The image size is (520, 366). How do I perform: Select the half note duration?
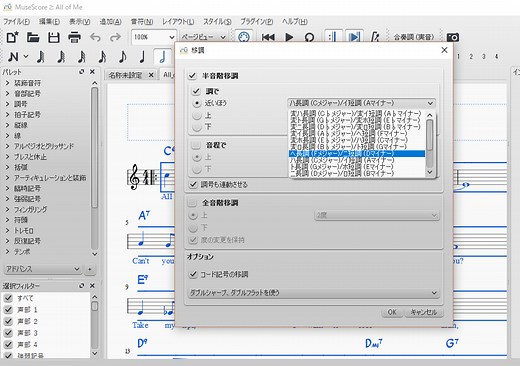point(163,57)
